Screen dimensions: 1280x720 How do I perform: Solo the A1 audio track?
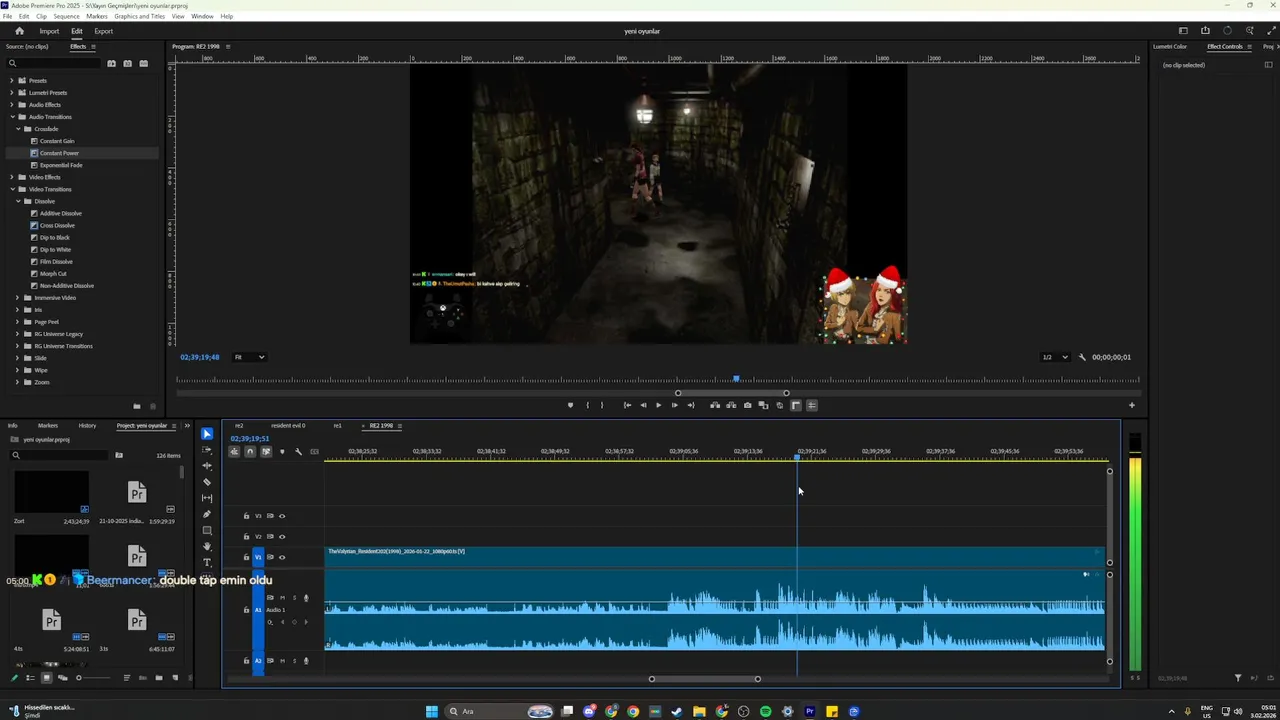tap(294, 598)
